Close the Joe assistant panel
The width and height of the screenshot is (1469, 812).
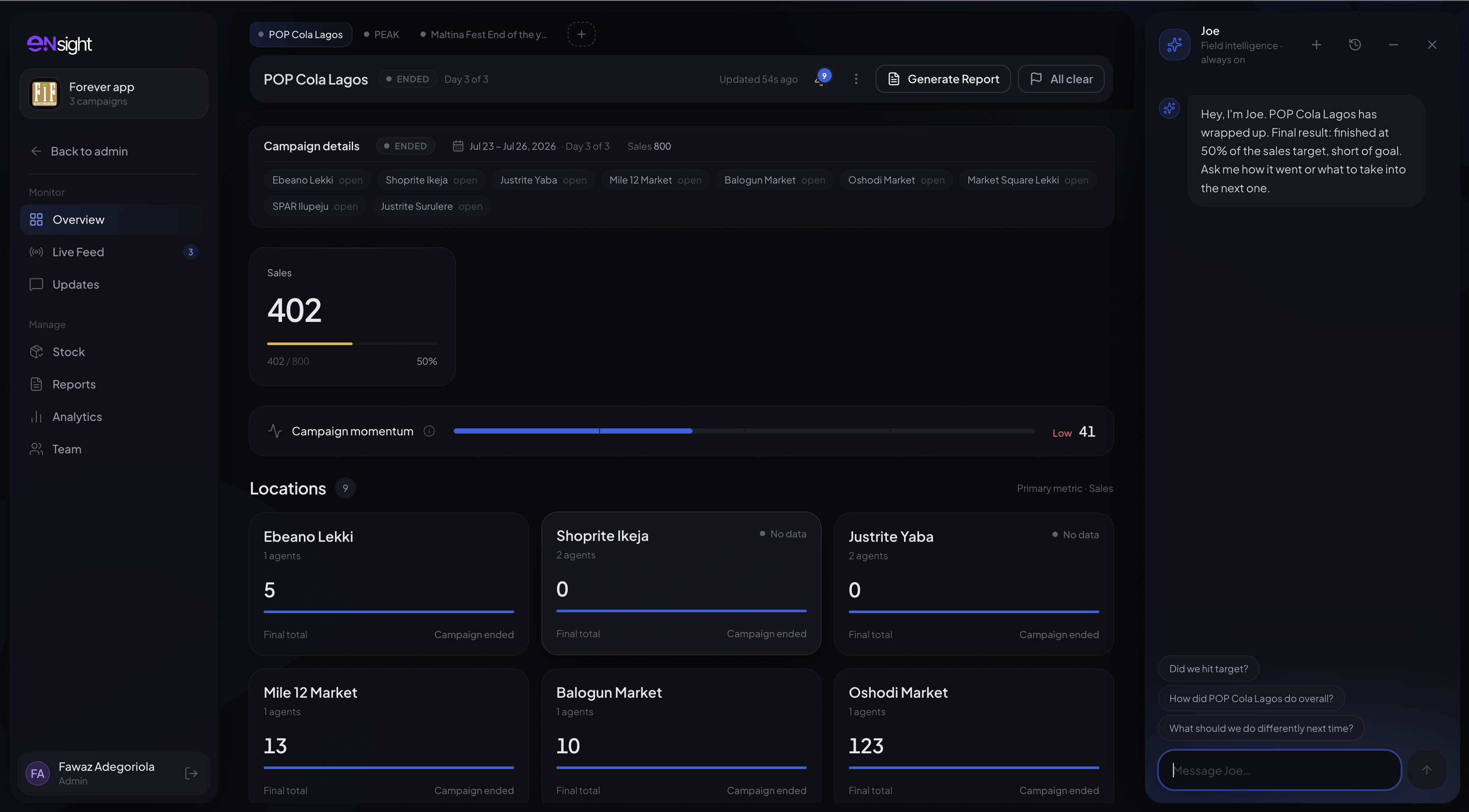(1432, 45)
